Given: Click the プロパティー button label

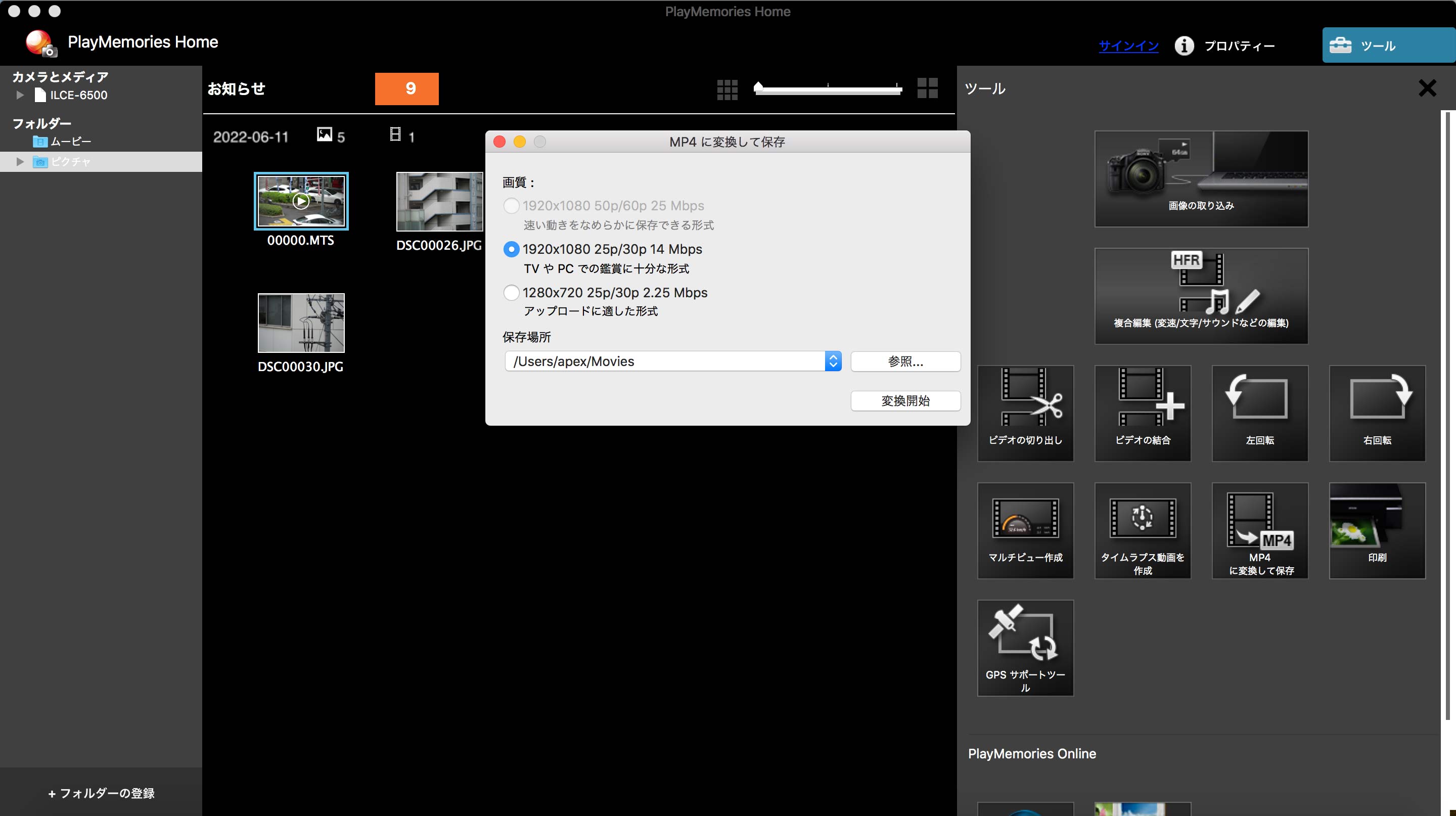Looking at the screenshot, I should point(1239,46).
